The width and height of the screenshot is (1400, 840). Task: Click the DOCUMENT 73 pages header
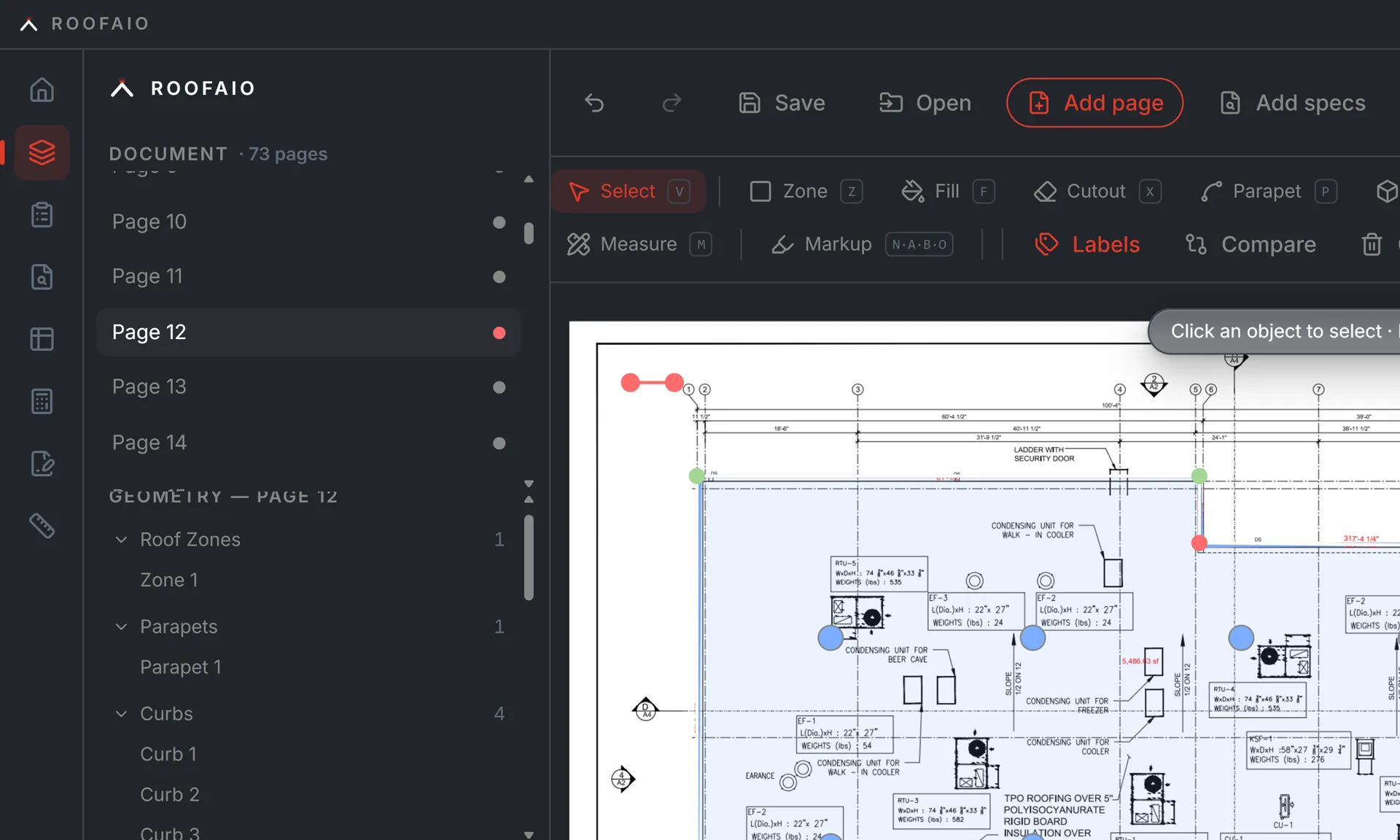tap(218, 154)
